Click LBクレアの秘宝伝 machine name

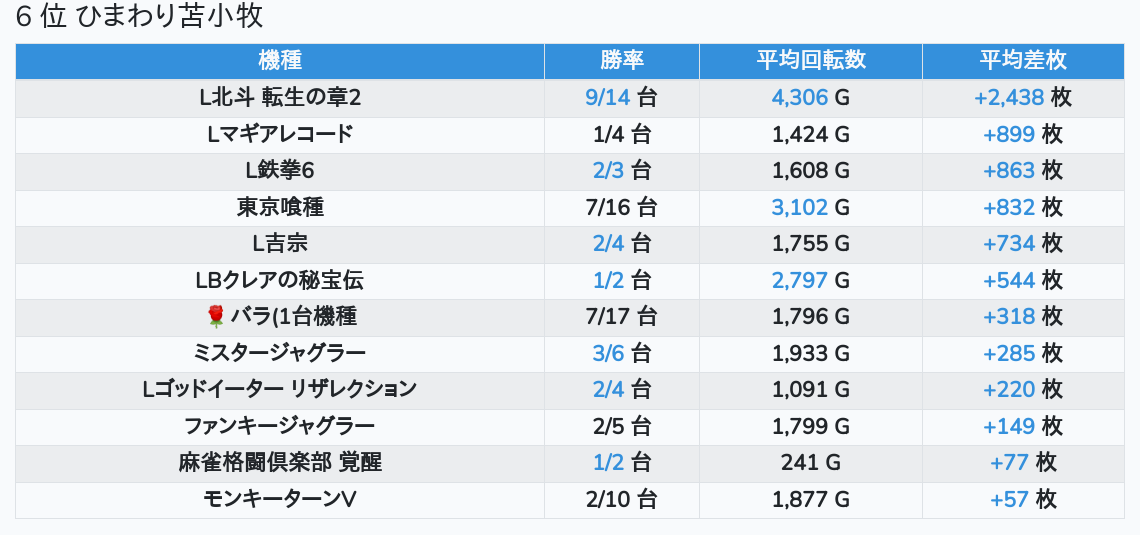click(280, 280)
